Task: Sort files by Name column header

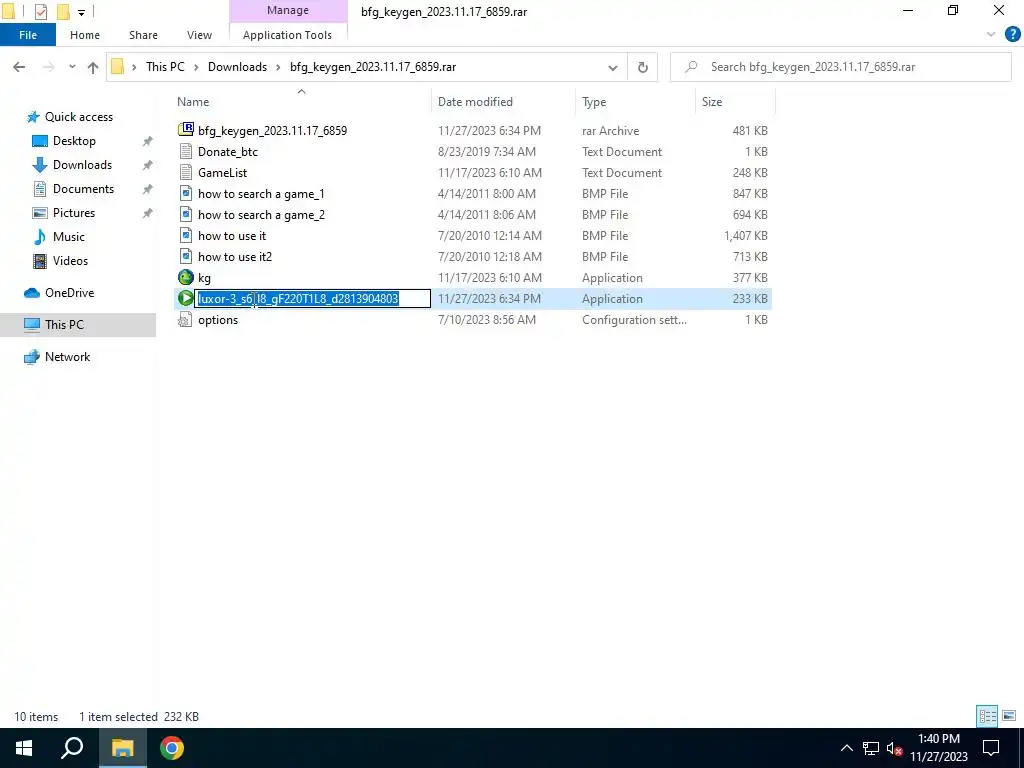Action: tap(302, 102)
